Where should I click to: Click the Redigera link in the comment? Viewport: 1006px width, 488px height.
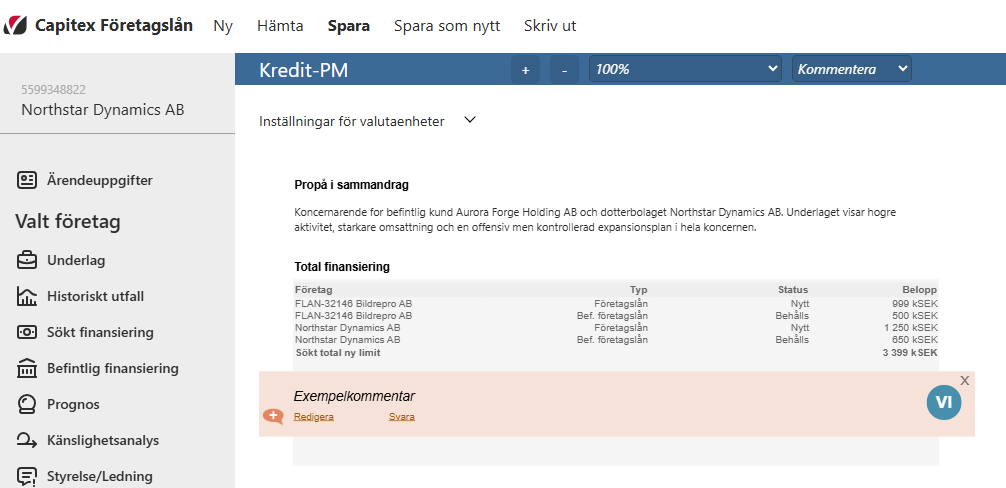pyautogui.click(x=314, y=417)
